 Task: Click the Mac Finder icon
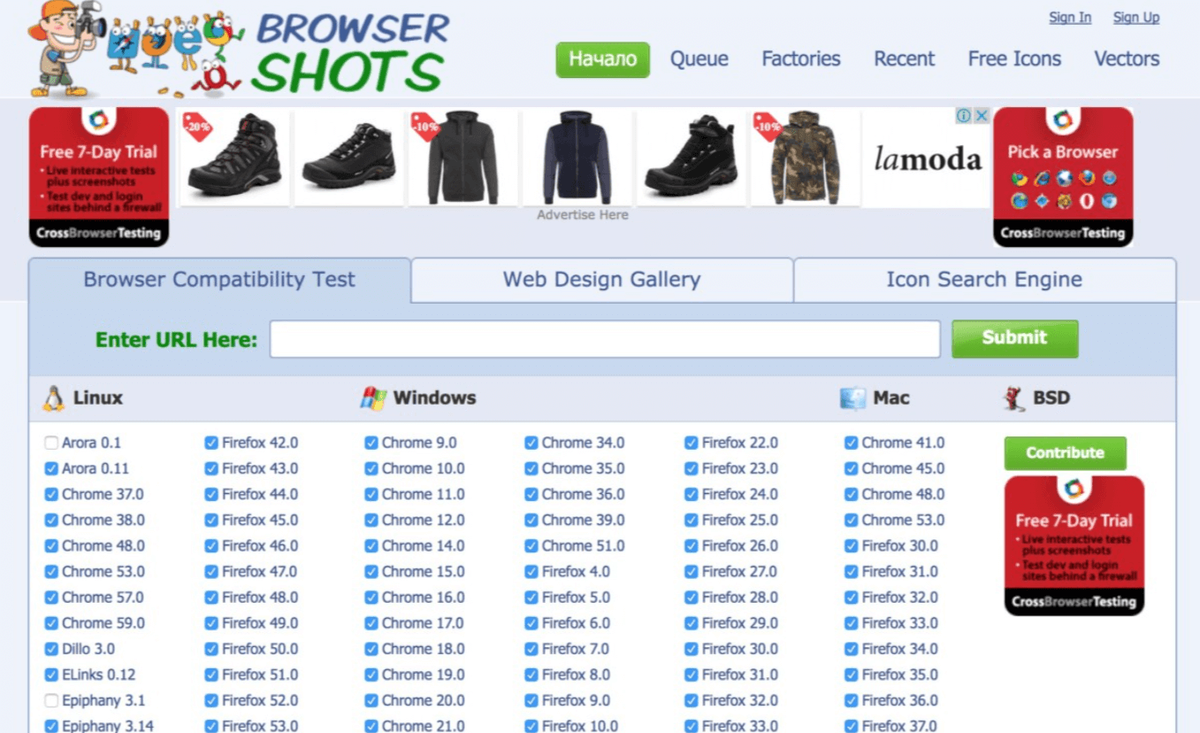pyautogui.click(x=853, y=398)
